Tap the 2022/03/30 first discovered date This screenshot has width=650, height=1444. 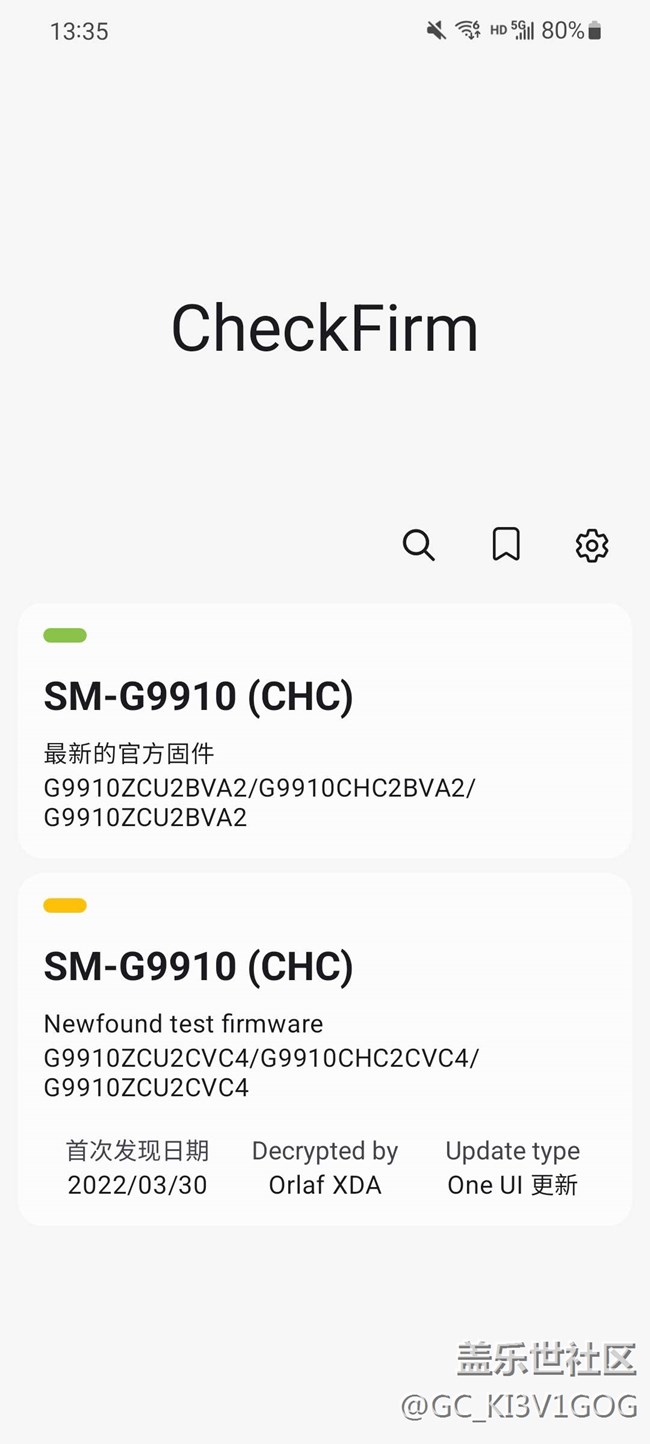pos(137,1185)
